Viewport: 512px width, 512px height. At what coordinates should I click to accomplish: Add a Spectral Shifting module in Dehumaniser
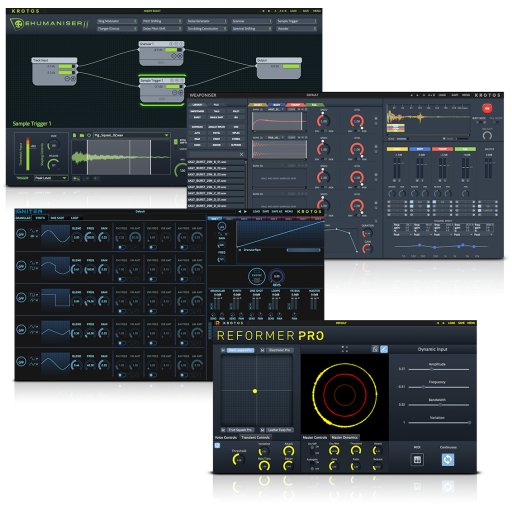pos(252,29)
